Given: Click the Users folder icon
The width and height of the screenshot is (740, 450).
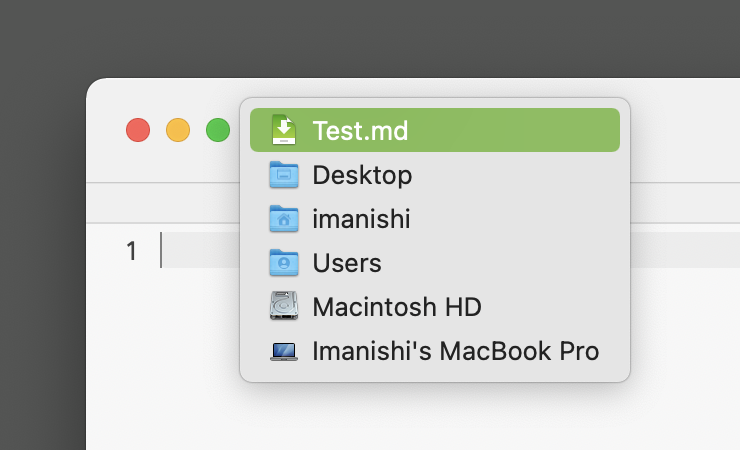Looking at the screenshot, I should coord(284,262).
